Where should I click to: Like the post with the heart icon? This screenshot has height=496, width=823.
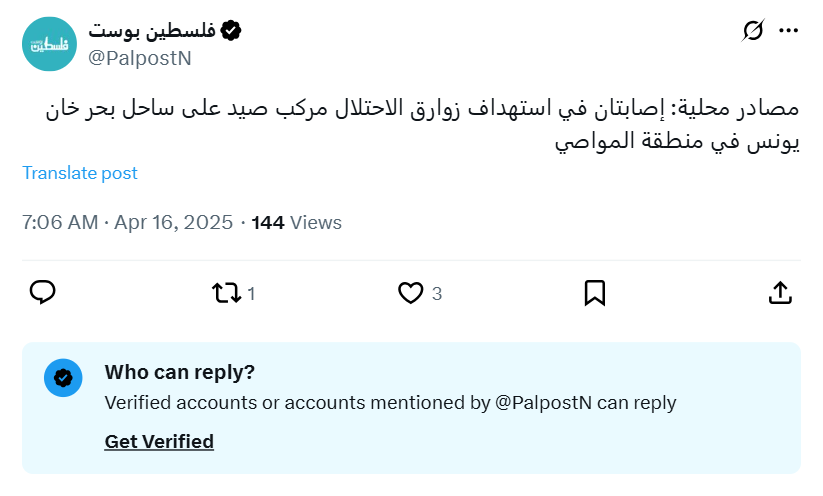tap(410, 293)
